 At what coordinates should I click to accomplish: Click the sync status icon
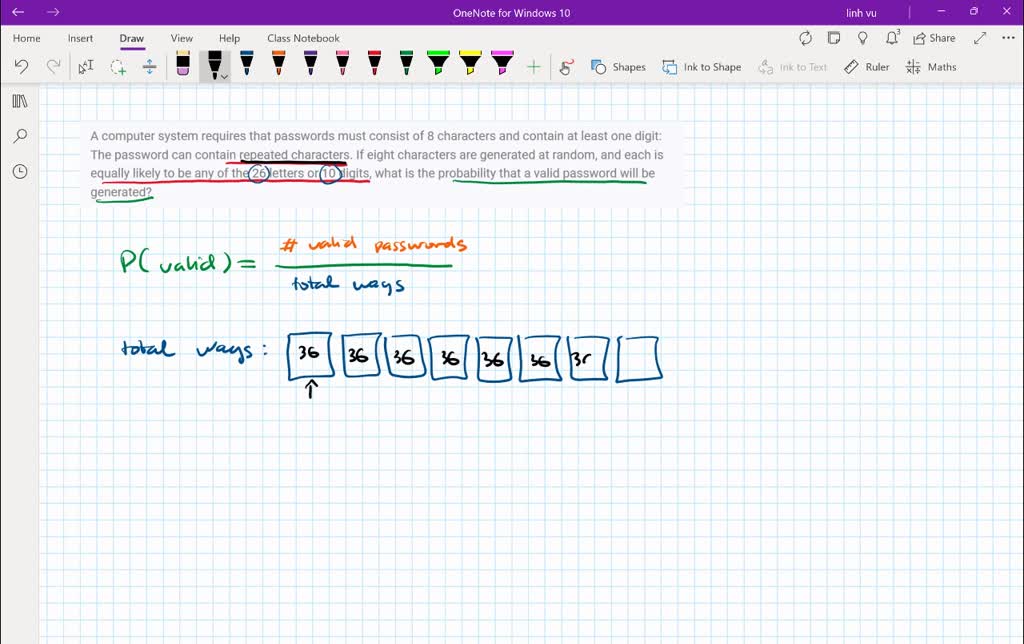(x=805, y=38)
